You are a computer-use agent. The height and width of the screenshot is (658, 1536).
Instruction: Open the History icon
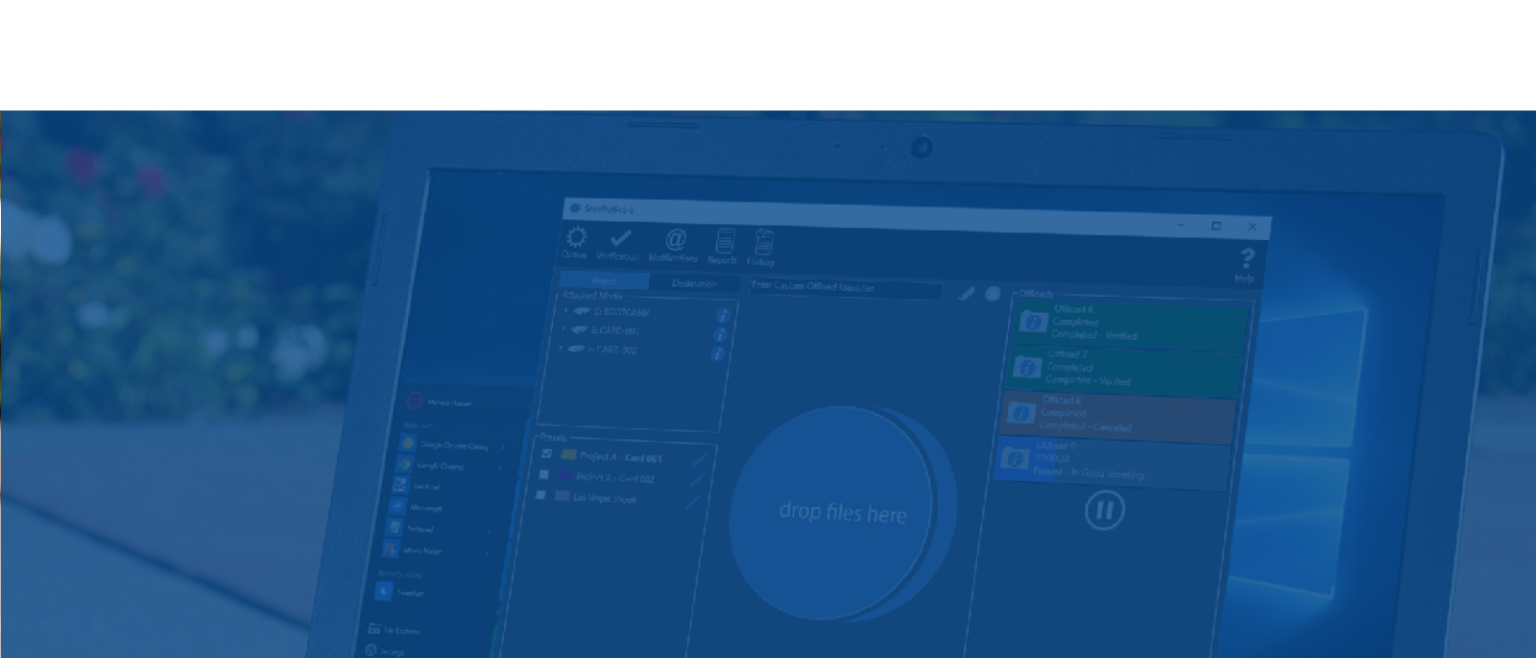pyautogui.click(x=763, y=243)
